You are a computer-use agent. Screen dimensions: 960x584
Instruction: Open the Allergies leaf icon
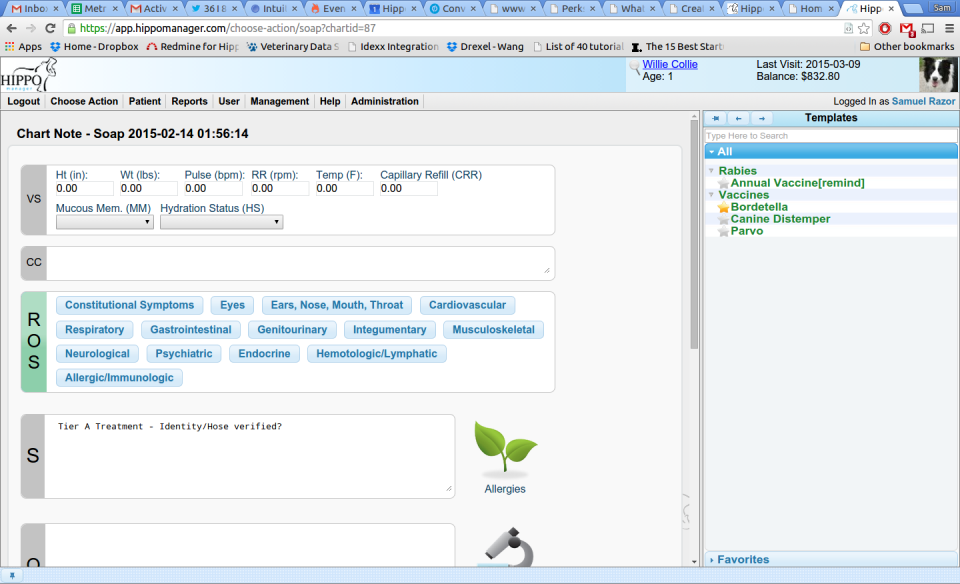coord(505,448)
